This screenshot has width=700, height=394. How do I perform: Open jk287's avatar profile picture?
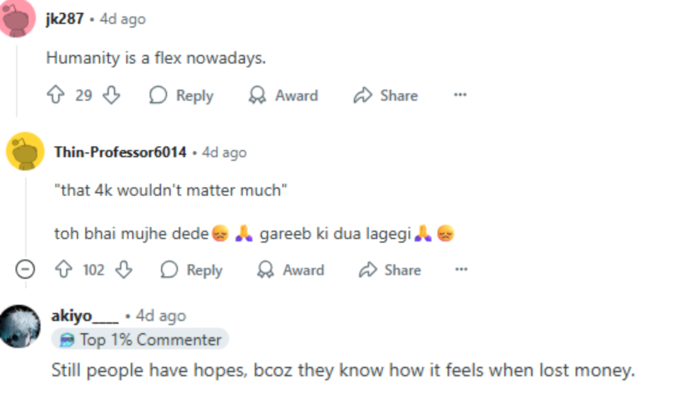(x=17, y=19)
